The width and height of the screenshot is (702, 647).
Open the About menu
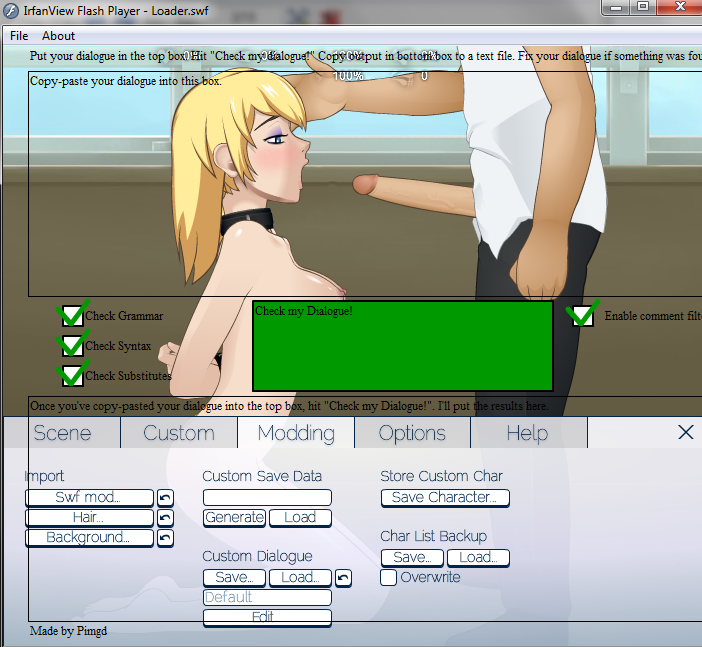[58, 36]
